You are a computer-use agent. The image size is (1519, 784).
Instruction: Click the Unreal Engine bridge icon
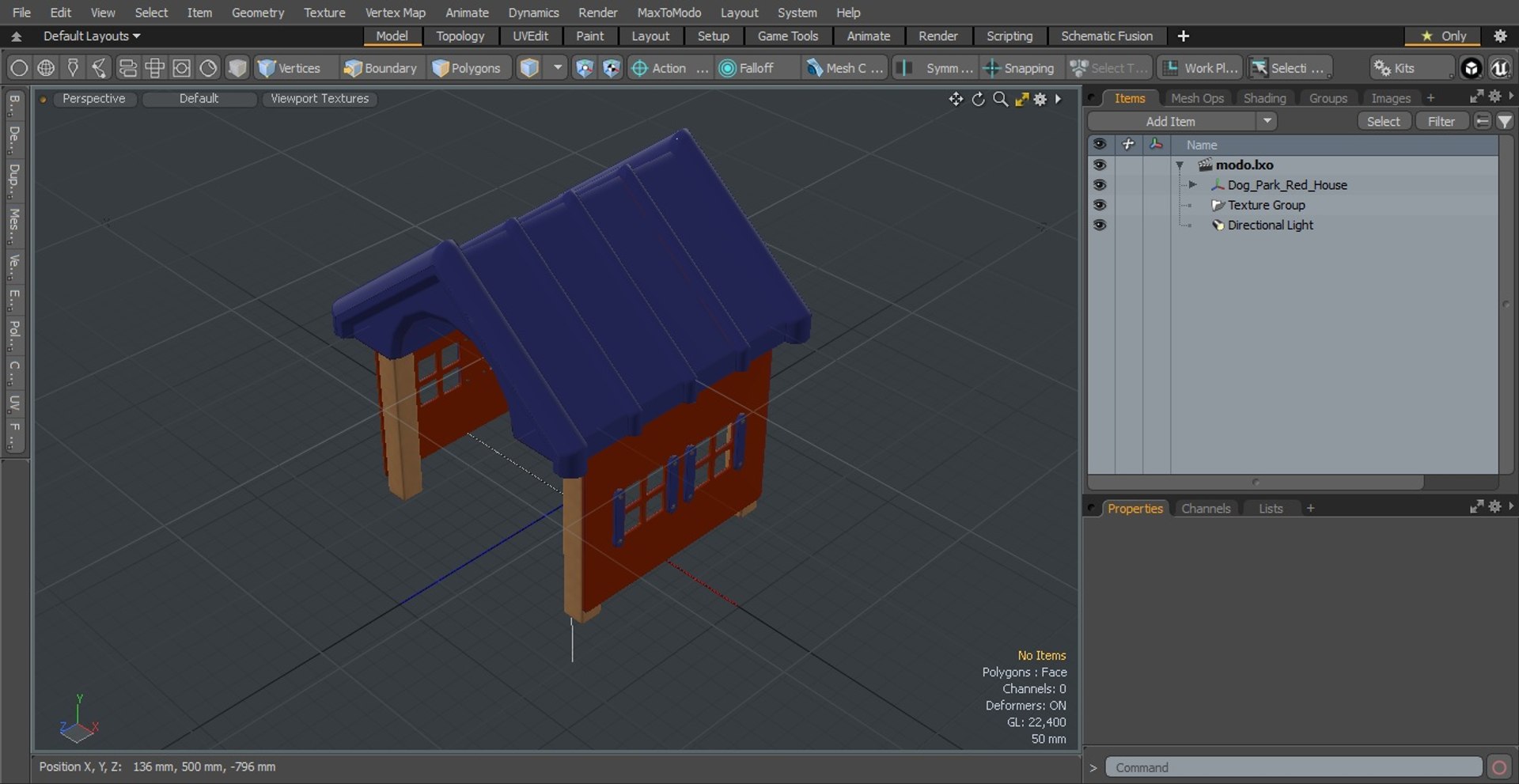coord(1499,68)
